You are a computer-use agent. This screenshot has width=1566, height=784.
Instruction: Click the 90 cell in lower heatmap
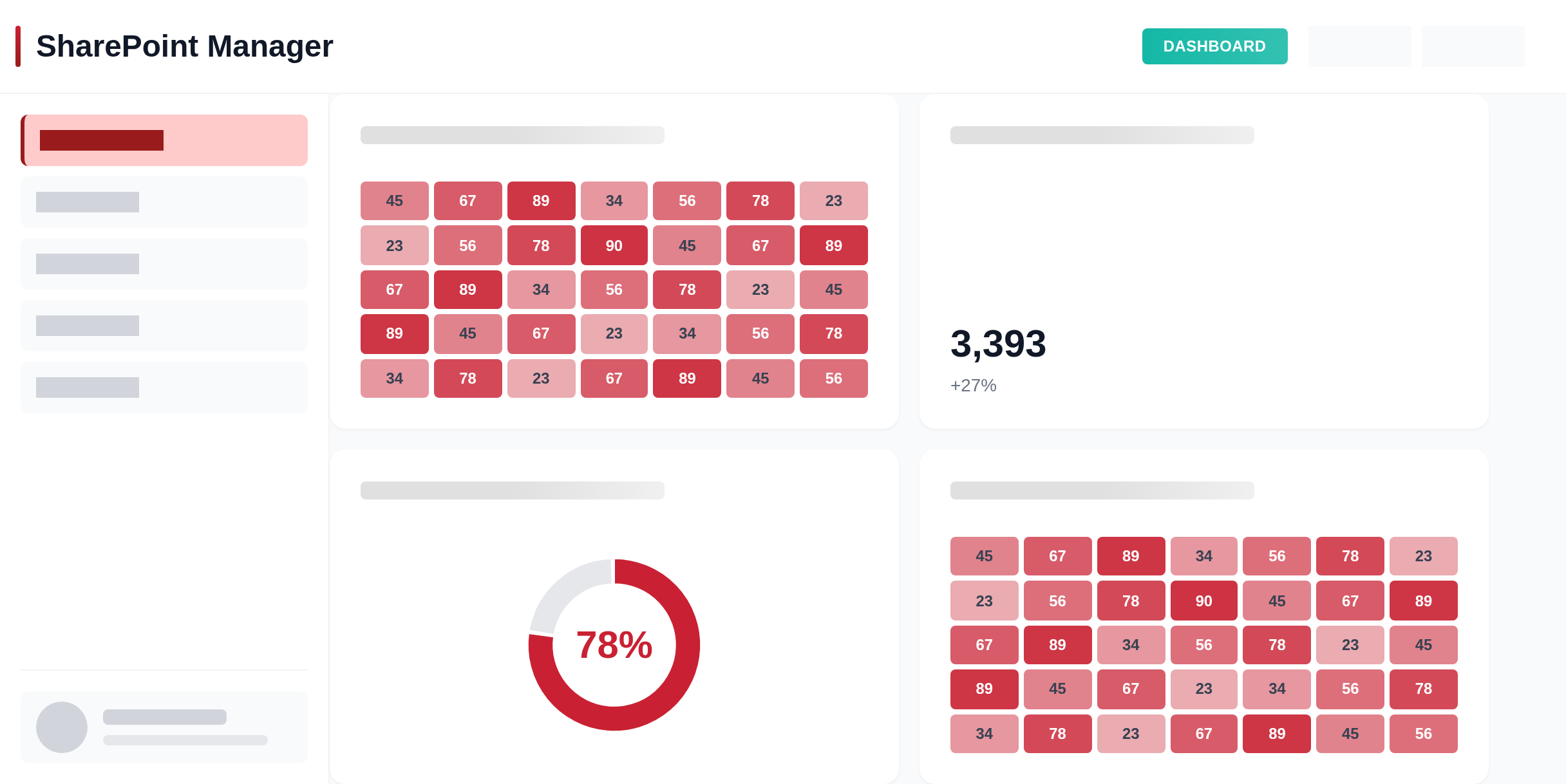click(1203, 601)
